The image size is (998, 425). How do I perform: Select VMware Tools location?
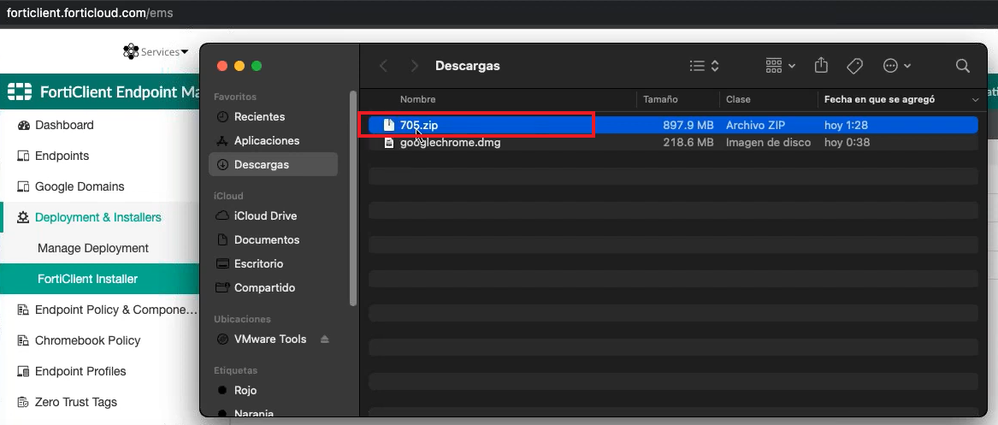pos(270,339)
